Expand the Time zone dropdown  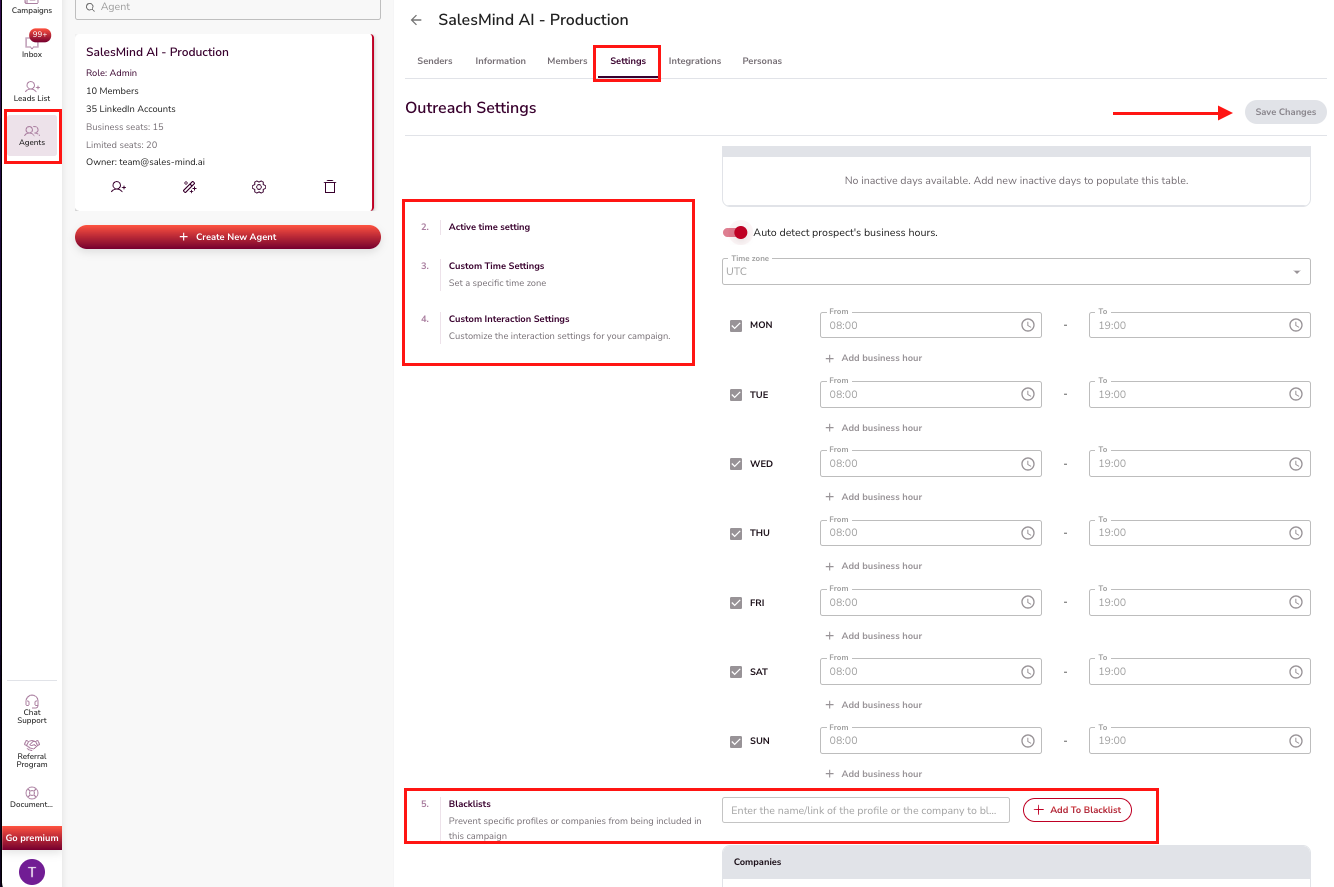click(1297, 272)
